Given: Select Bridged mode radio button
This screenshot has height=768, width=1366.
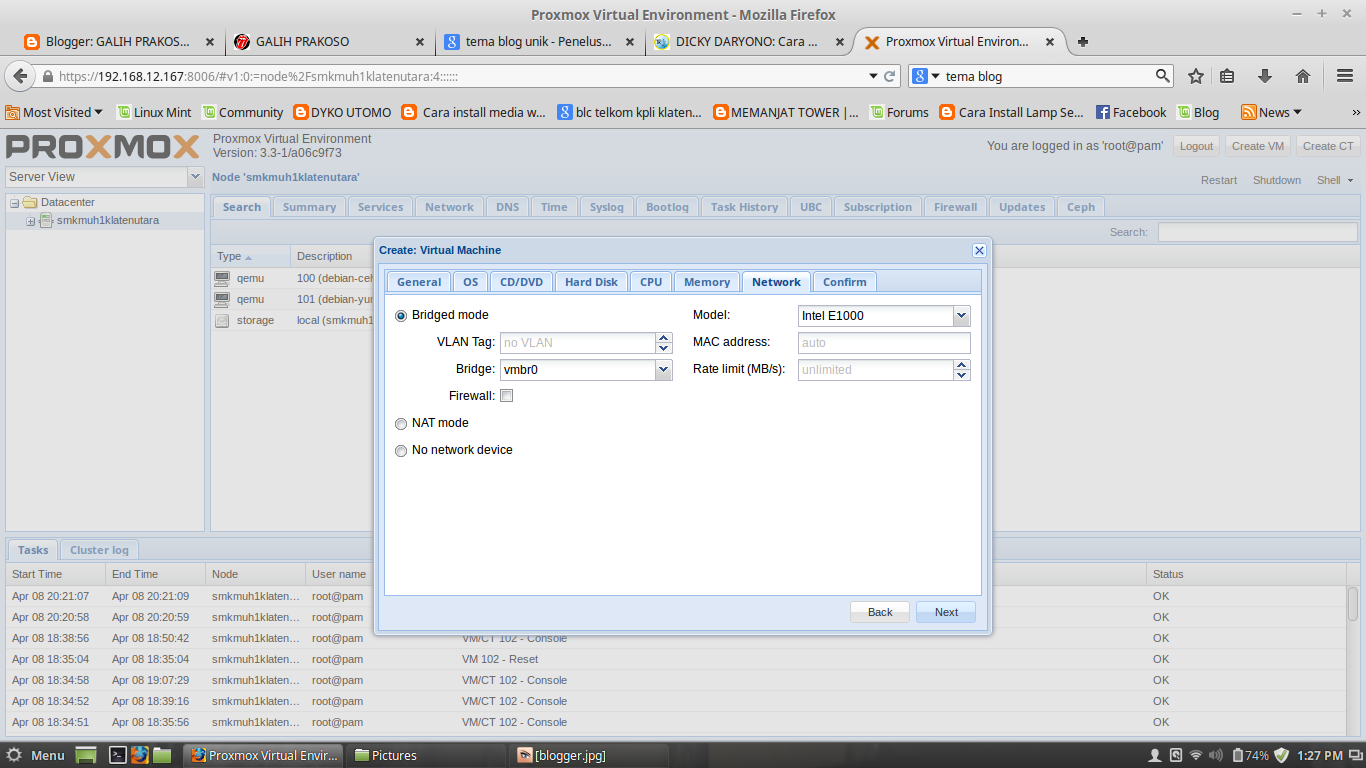Looking at the screenshot, I should [402, 315].
